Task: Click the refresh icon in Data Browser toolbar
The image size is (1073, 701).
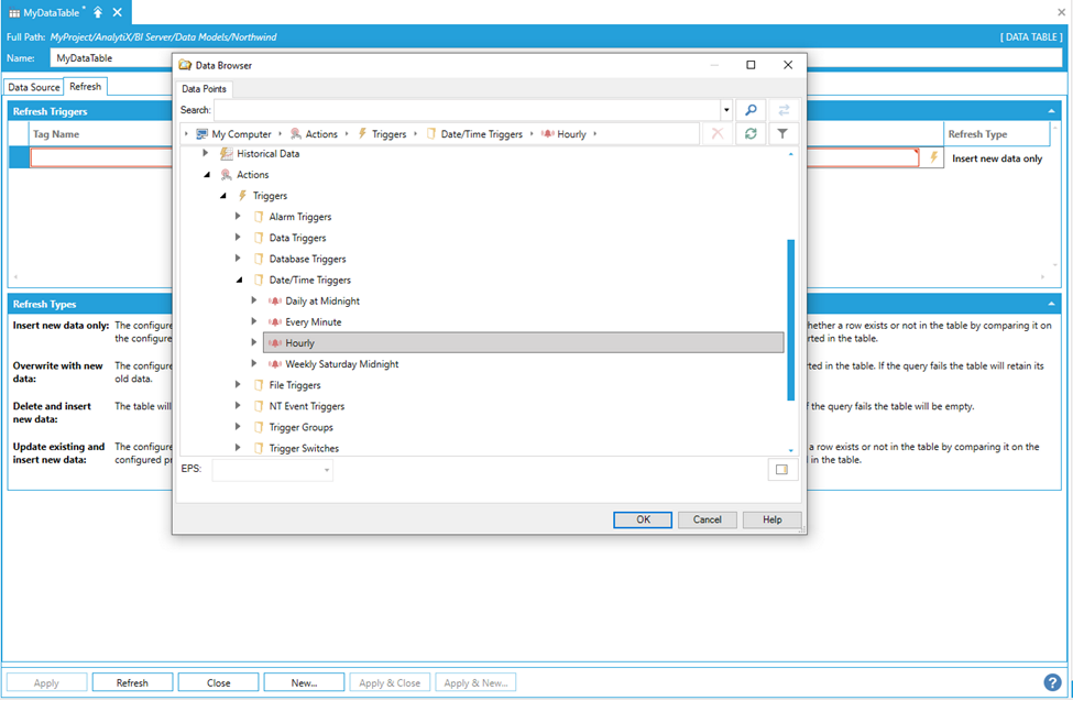Action: [x=750, y=134]
